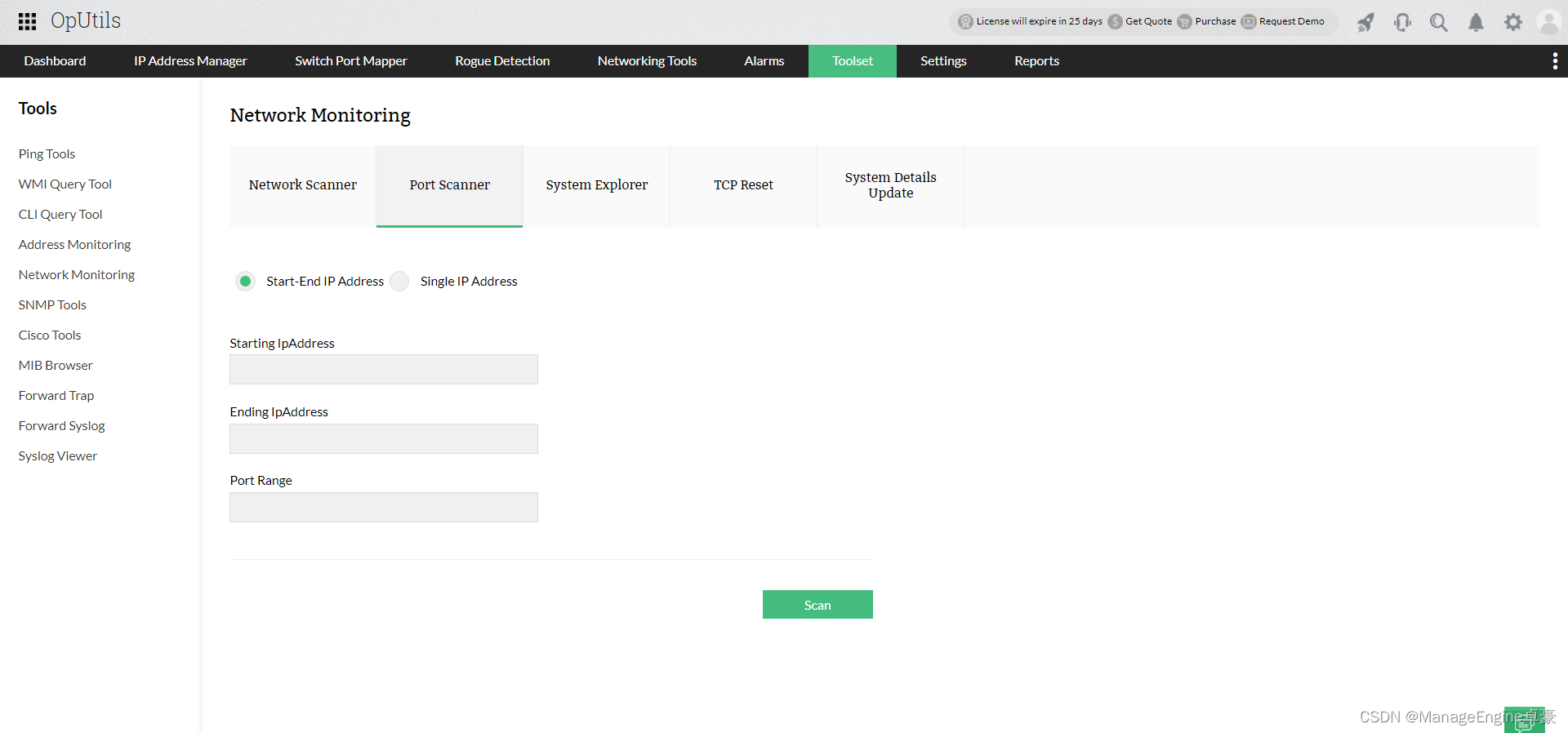Focus the Starting IpAddress field
1568x733 pixels.
(384, 369)
